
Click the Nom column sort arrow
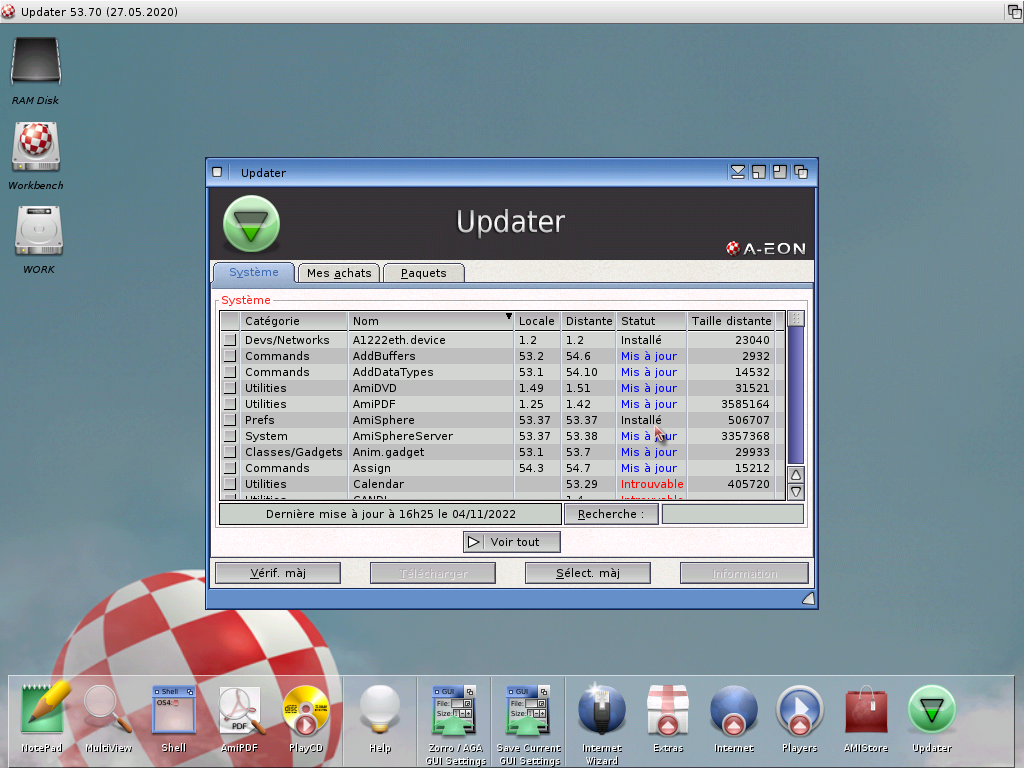(x=508, y=317)
